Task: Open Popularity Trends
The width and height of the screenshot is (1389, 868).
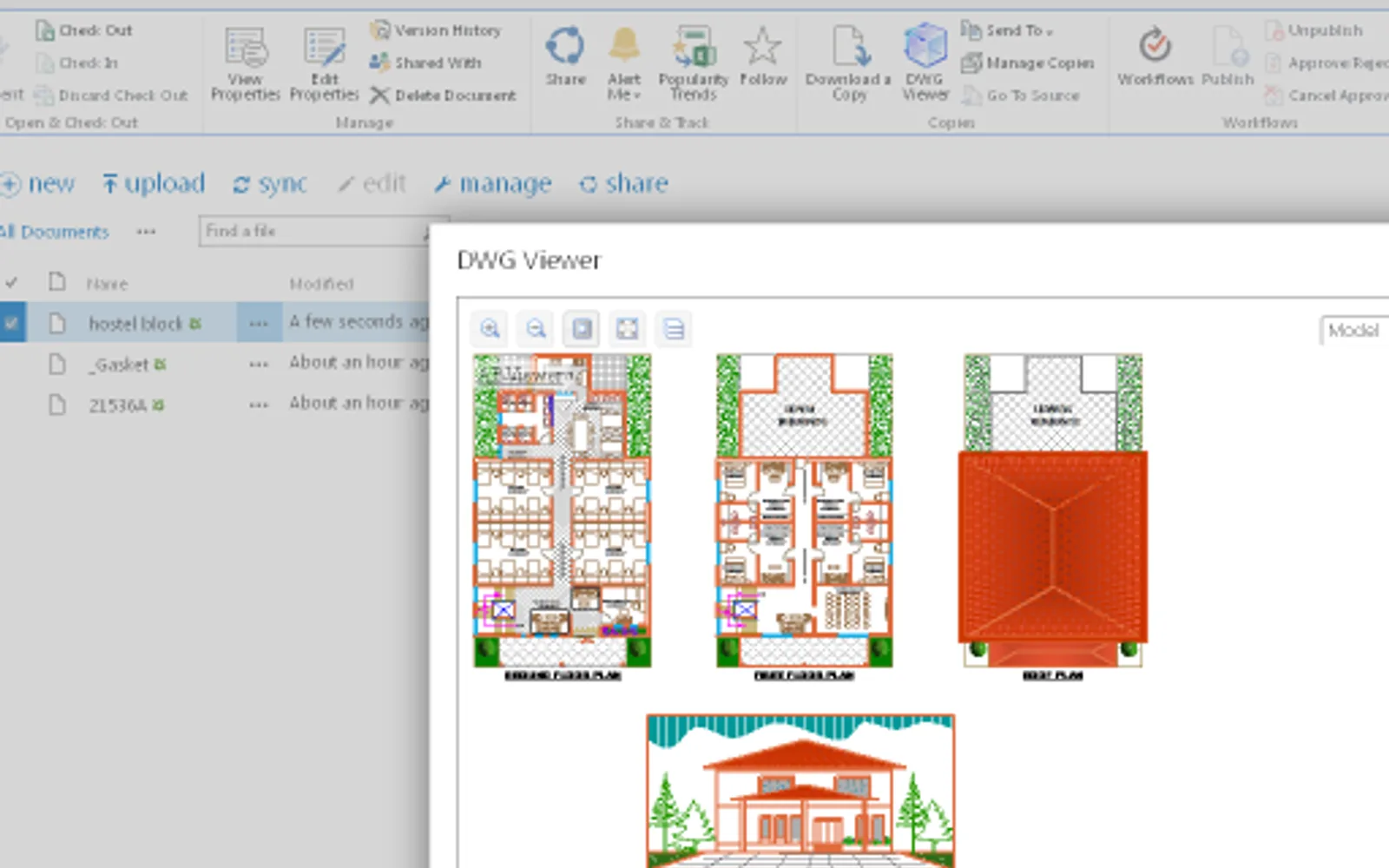Action: (x=693, y=63)
